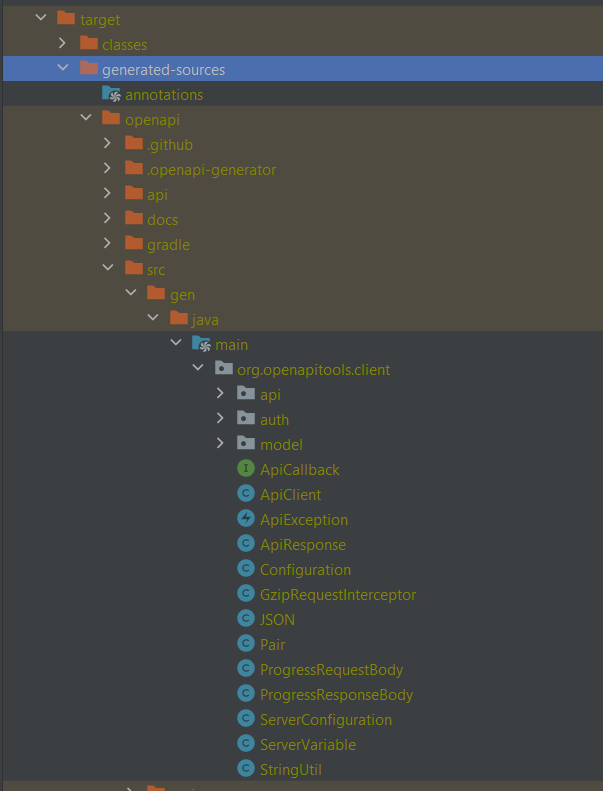
Task: Select ProgressRequestBody in the tree
Action: 331,669
